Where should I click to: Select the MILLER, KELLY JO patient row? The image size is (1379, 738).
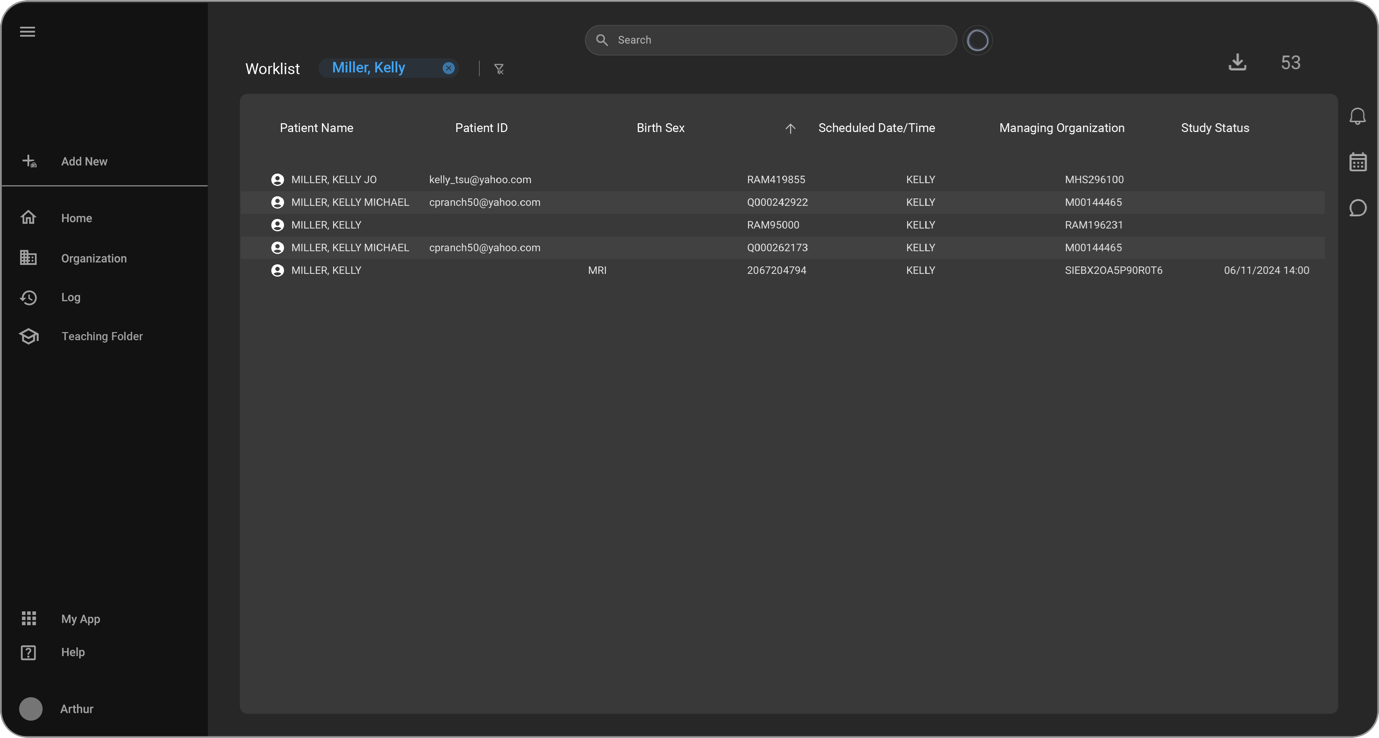(334, 180)
